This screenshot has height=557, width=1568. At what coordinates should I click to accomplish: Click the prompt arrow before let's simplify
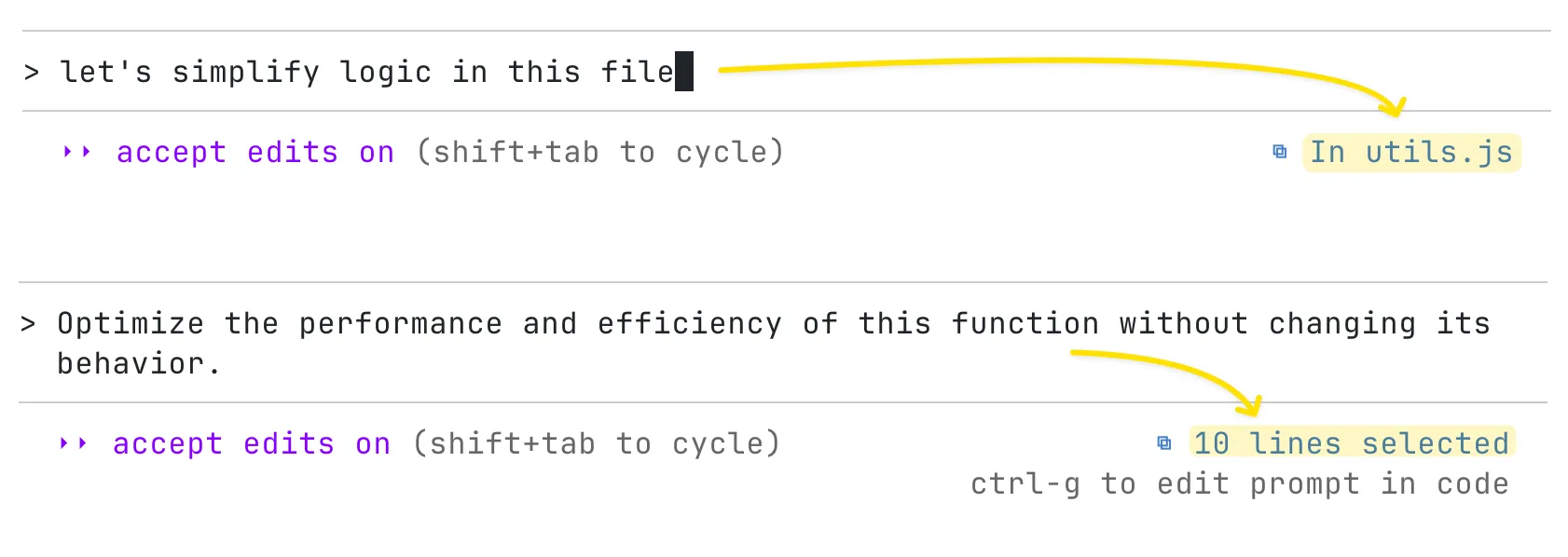click(30, 71)
